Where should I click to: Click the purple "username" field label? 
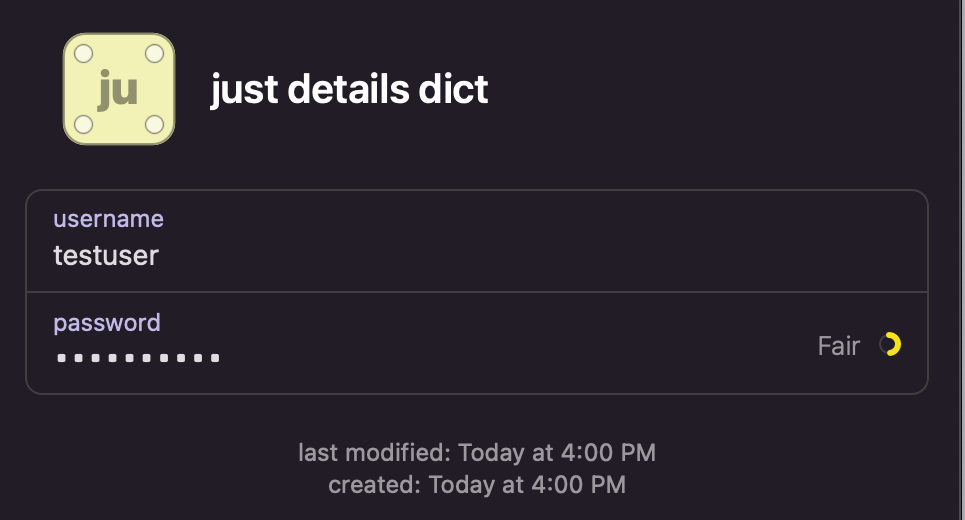tap(108, 219)
